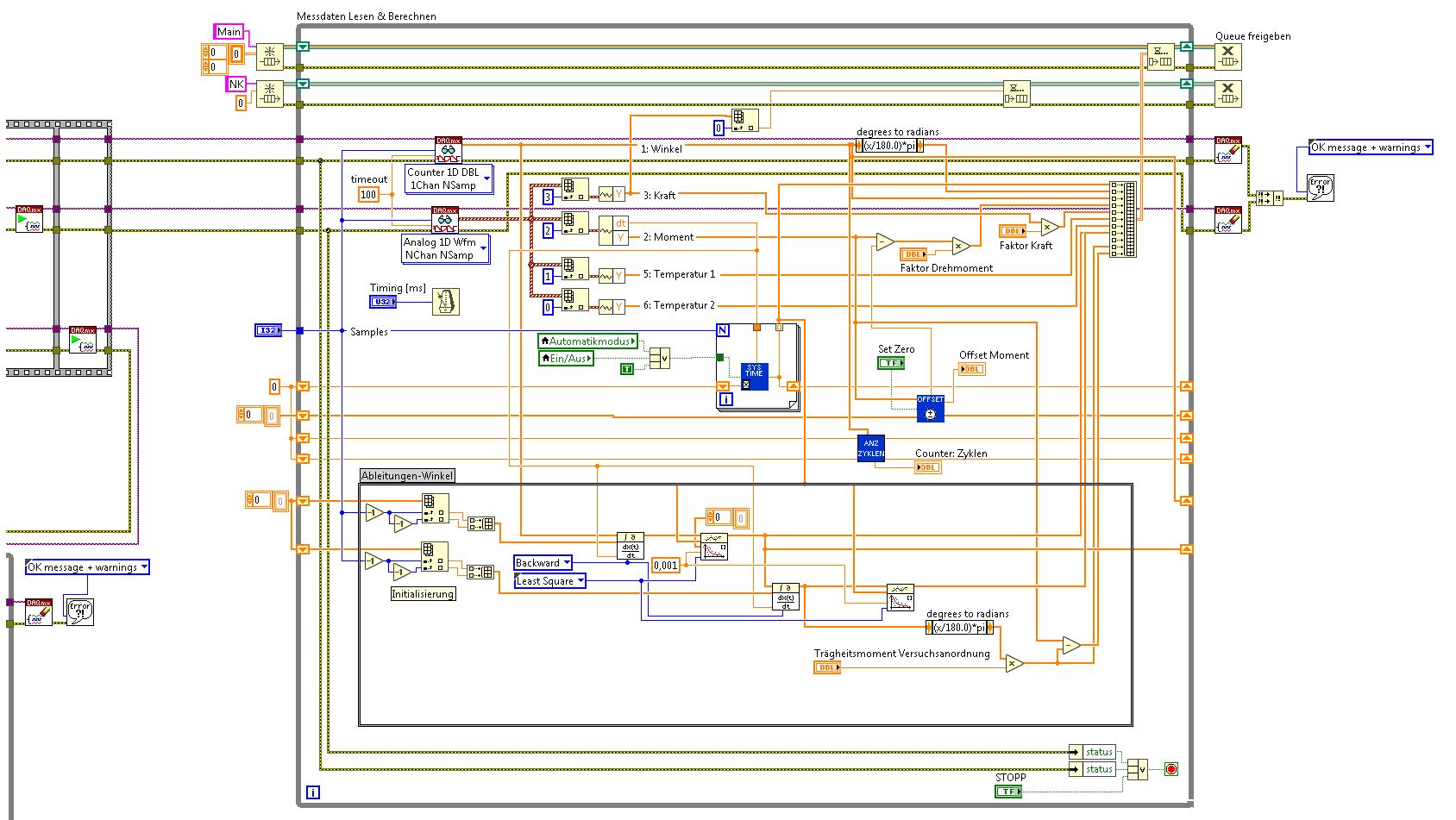Click the lower degrees to radians expression node

pos(959,628)
